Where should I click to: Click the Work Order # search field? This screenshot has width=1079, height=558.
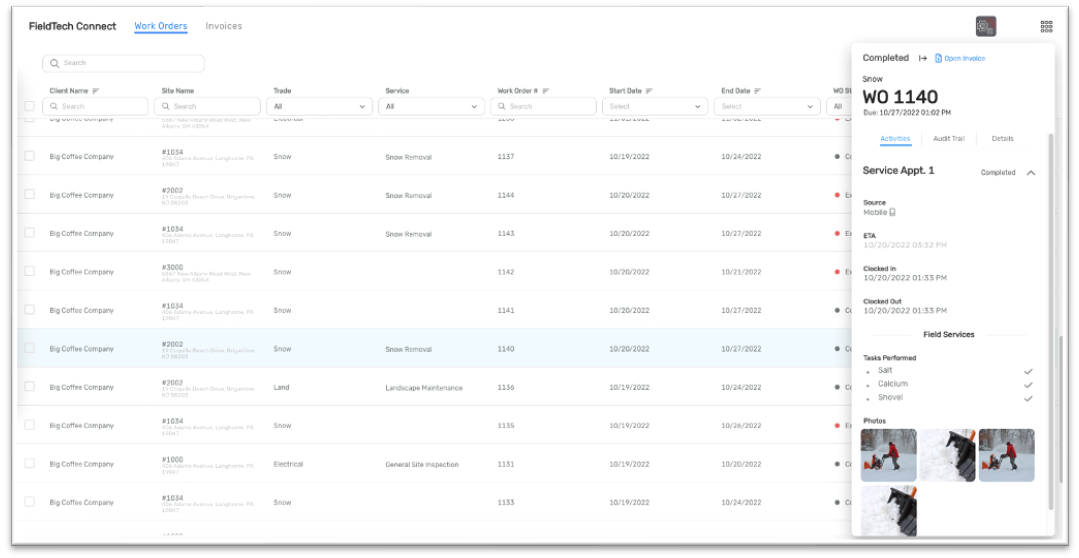543,107
